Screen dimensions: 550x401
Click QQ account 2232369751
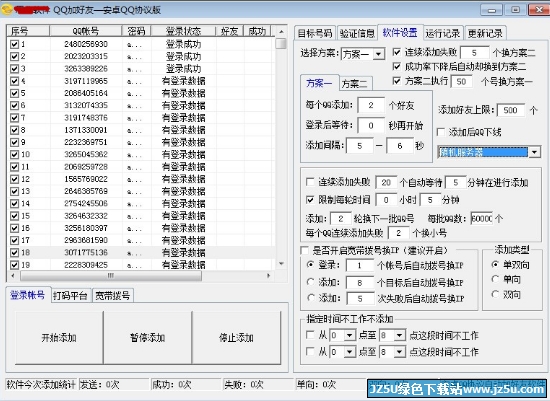86,142
